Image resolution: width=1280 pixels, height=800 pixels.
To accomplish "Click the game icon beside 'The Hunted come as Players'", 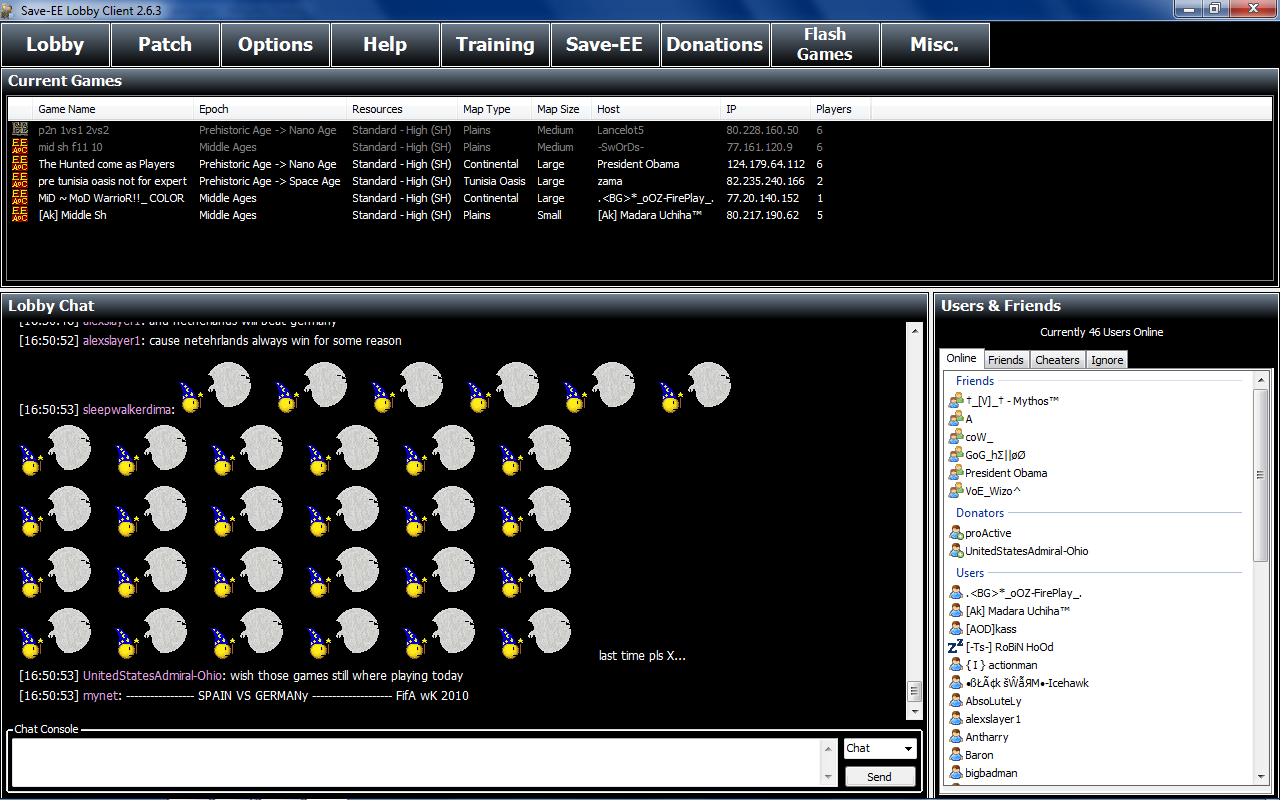I will point(19,164).
